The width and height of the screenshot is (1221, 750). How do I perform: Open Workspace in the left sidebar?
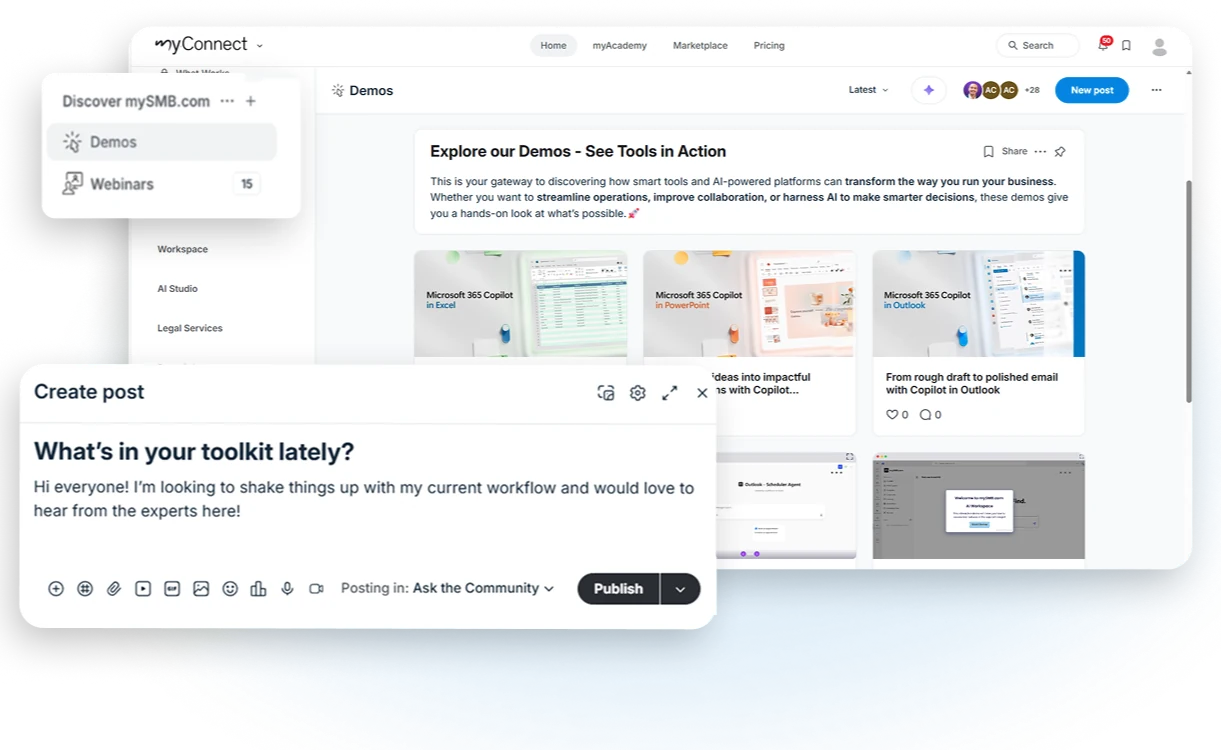[182, 249]
